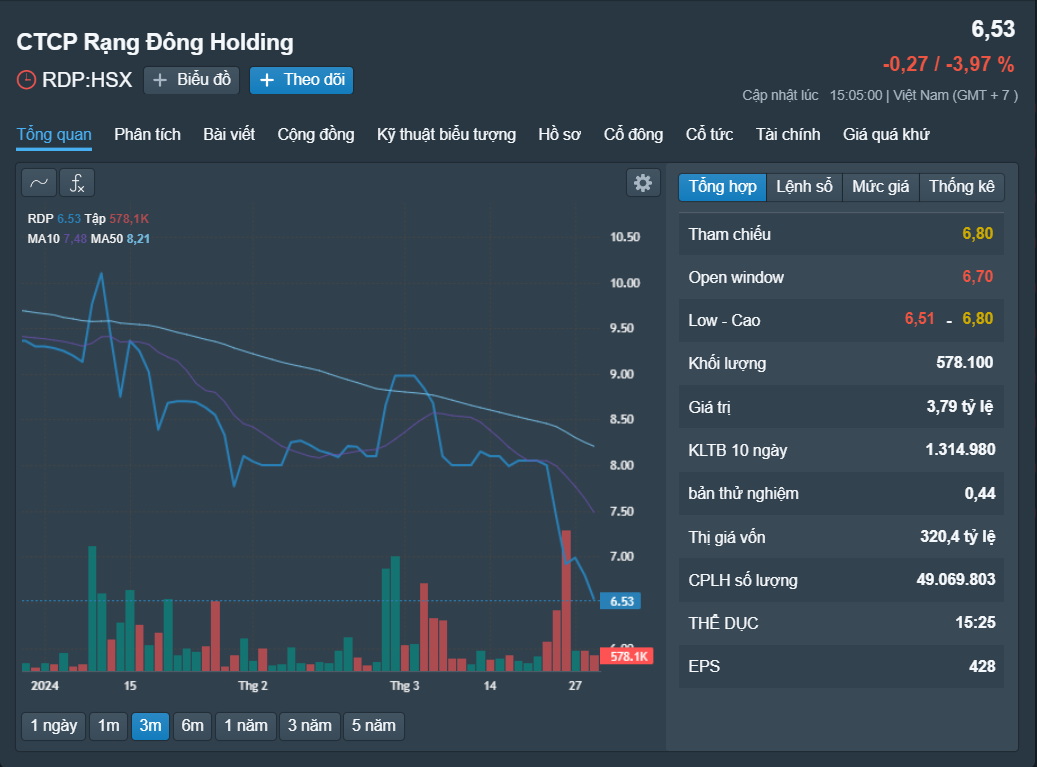The width and height of the screenshot is (1037, 767).
Task: Open the Cổ tức tab
Action: (709, 135)
